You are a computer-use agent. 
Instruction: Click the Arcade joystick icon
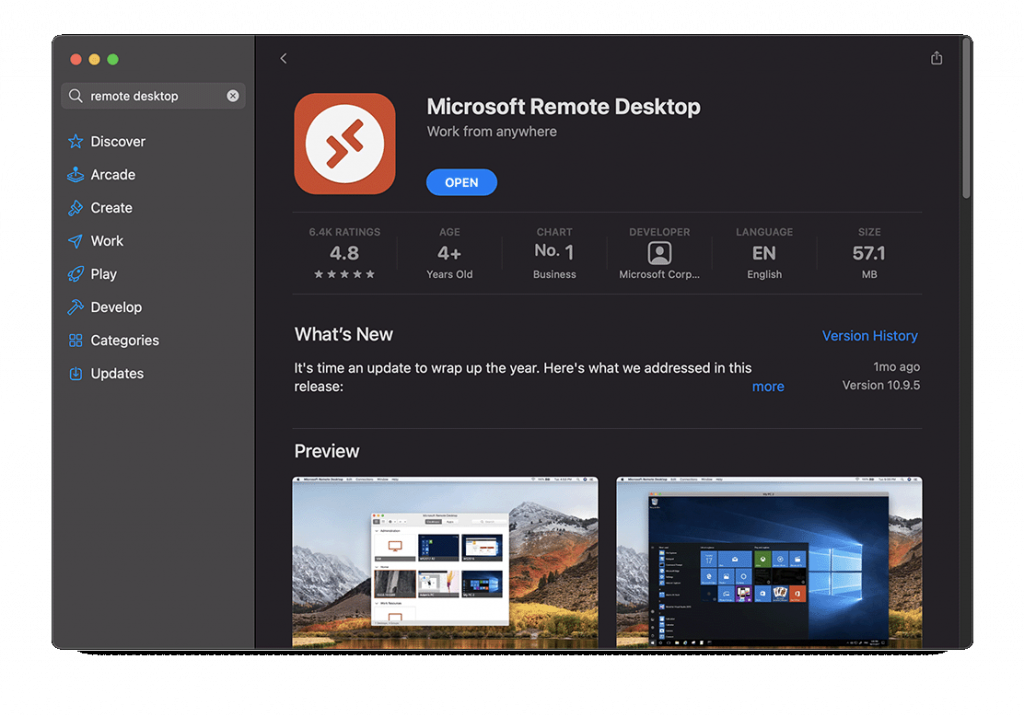76,175
